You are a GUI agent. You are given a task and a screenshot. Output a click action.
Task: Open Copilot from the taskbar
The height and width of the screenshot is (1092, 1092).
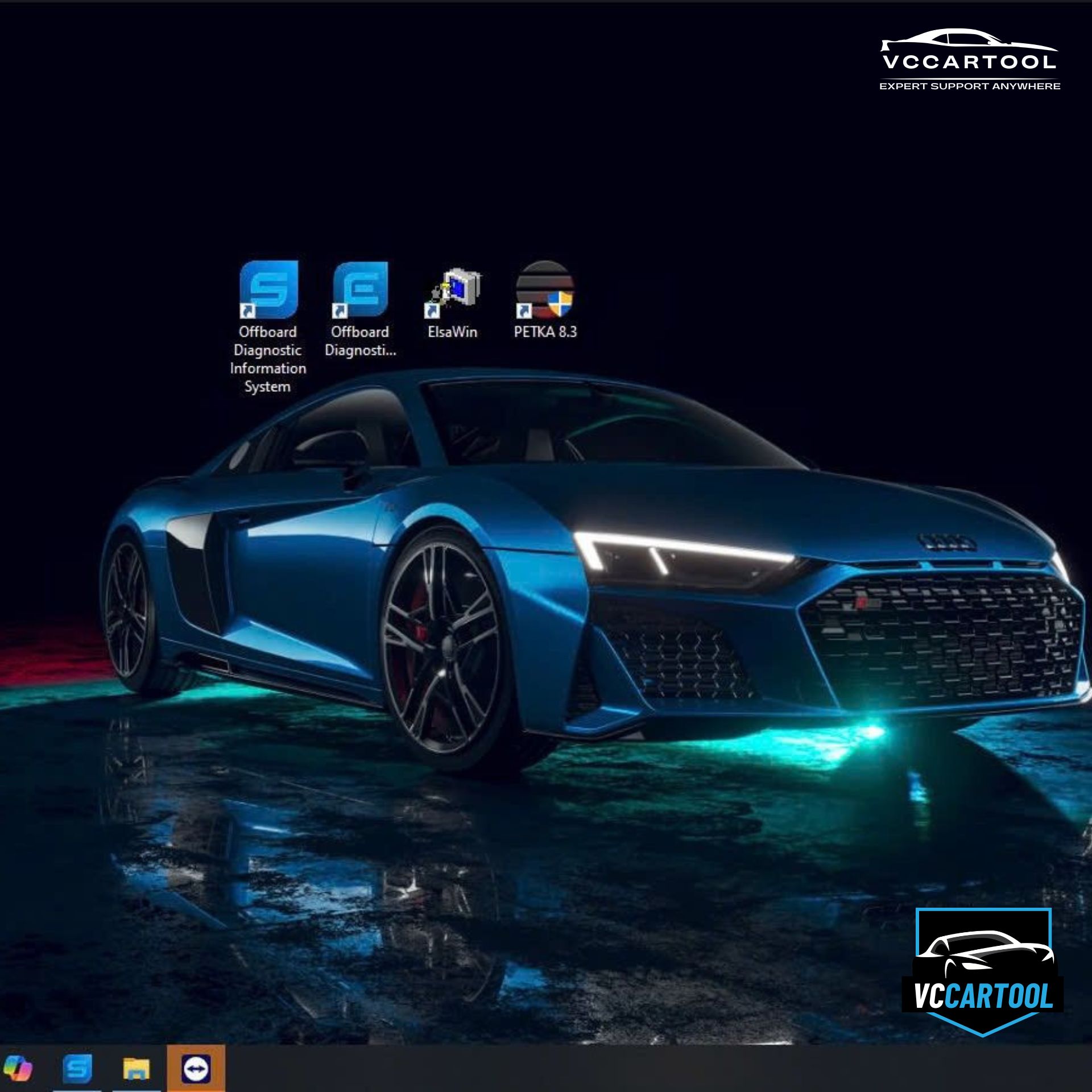(17, 1069)
